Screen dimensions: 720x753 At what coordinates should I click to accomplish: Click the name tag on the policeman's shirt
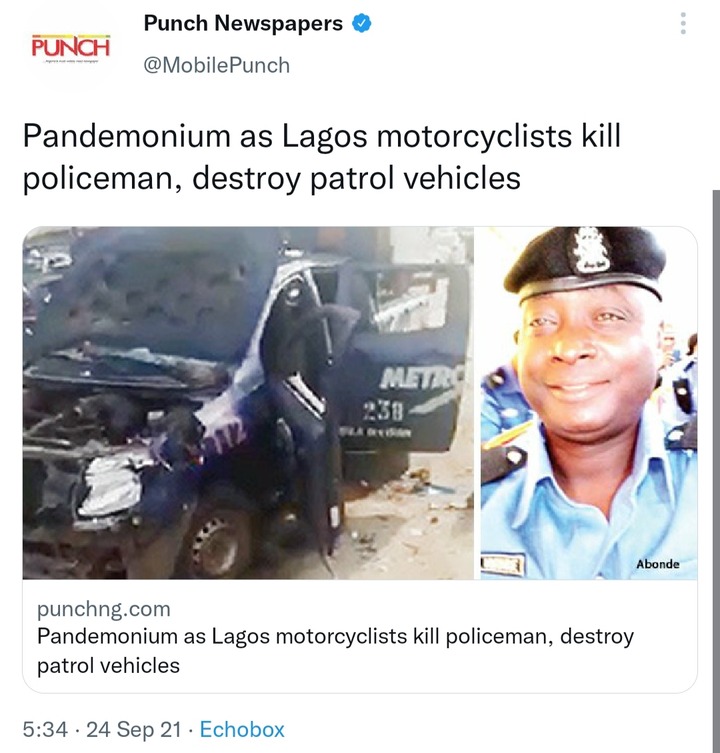[502, 564]
